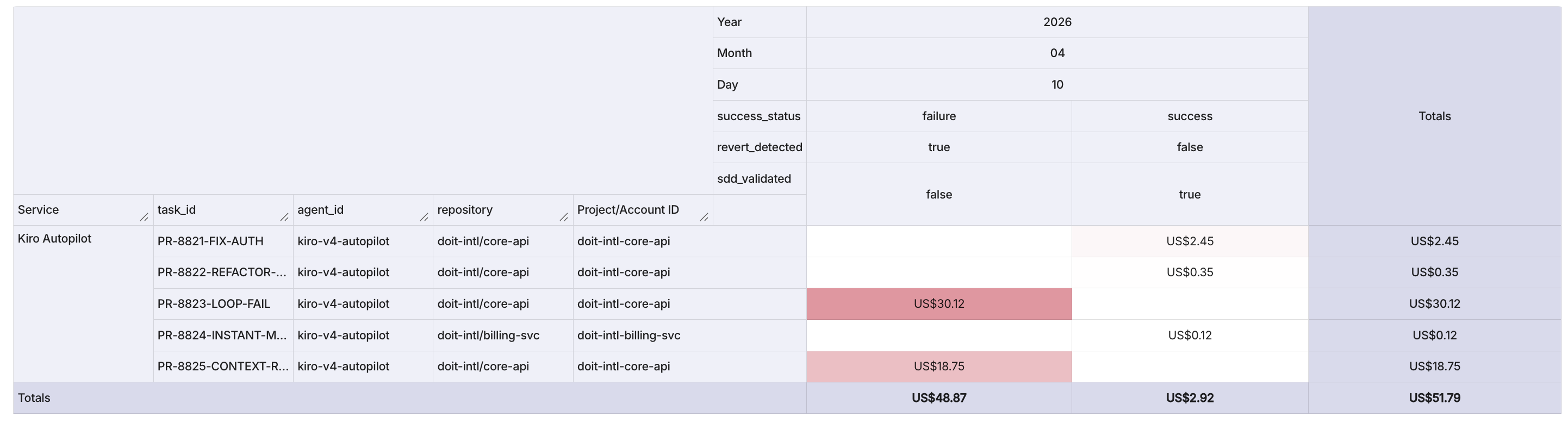Click doit-intl-billing-svc project ID cell
1568x434 pixels.
pyautogui.click(x=689, y=336)
